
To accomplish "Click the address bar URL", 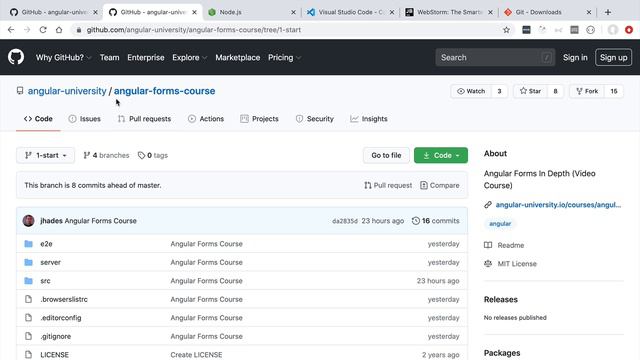I will point(193,30).
